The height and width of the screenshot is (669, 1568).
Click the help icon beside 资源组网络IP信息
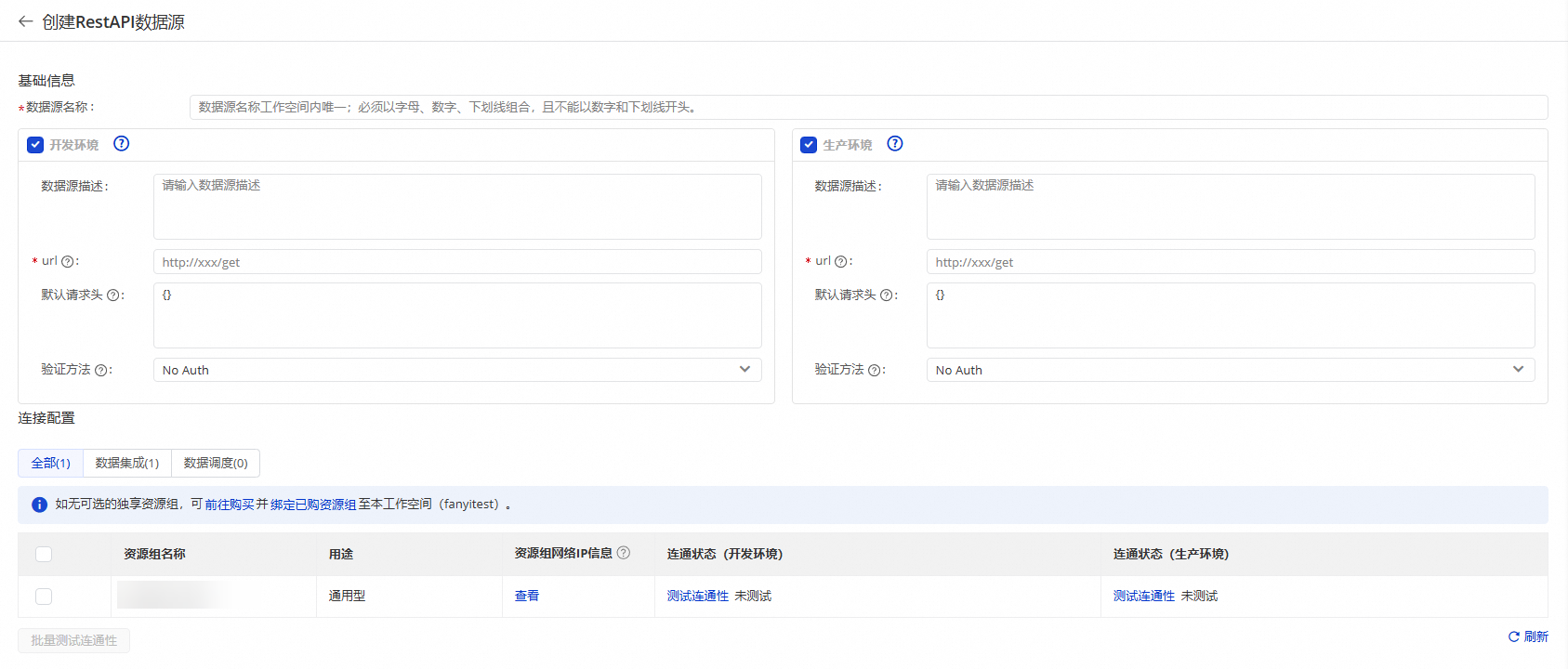(624, 553)
